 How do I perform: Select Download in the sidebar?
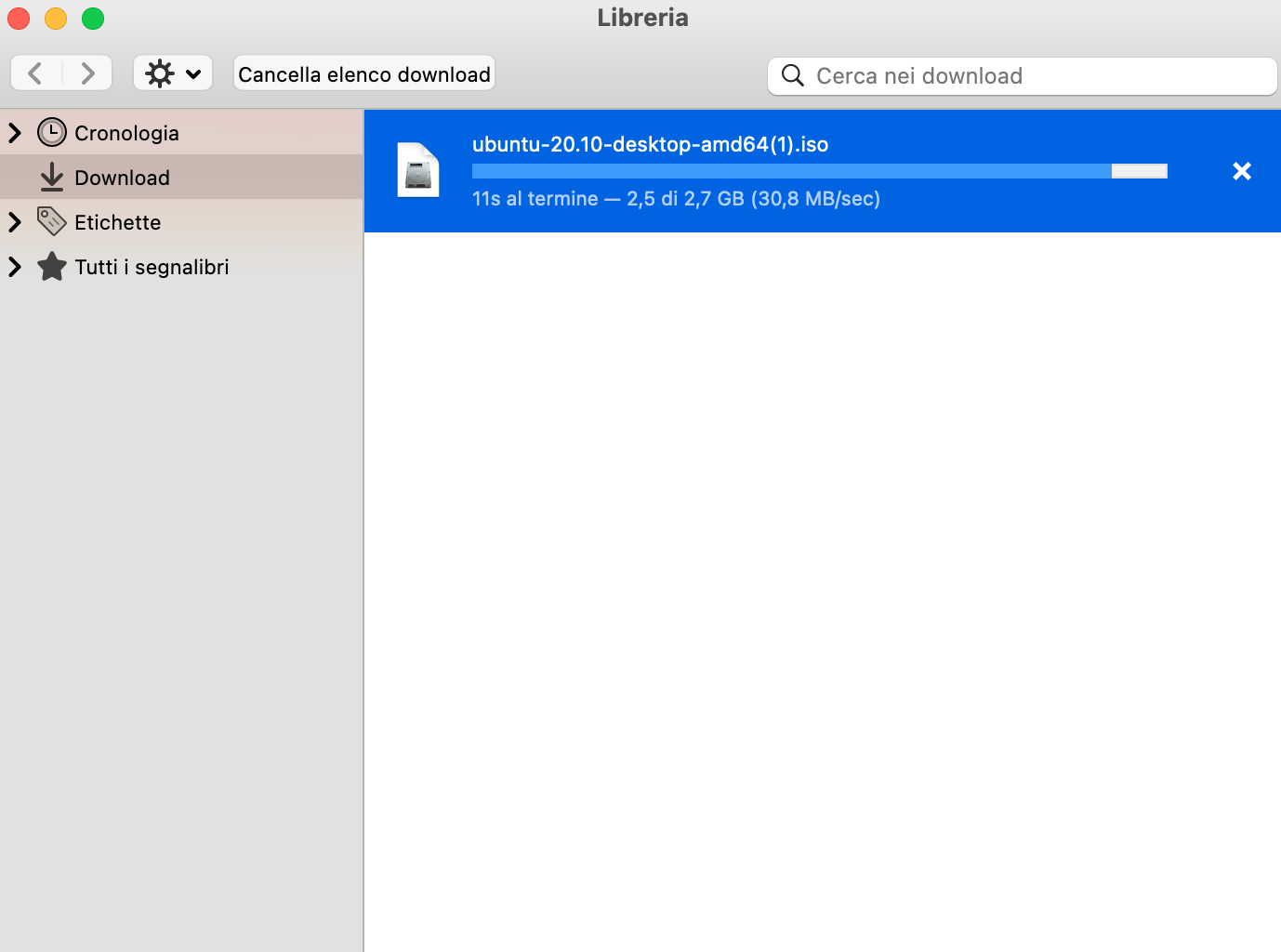point(181,178)
